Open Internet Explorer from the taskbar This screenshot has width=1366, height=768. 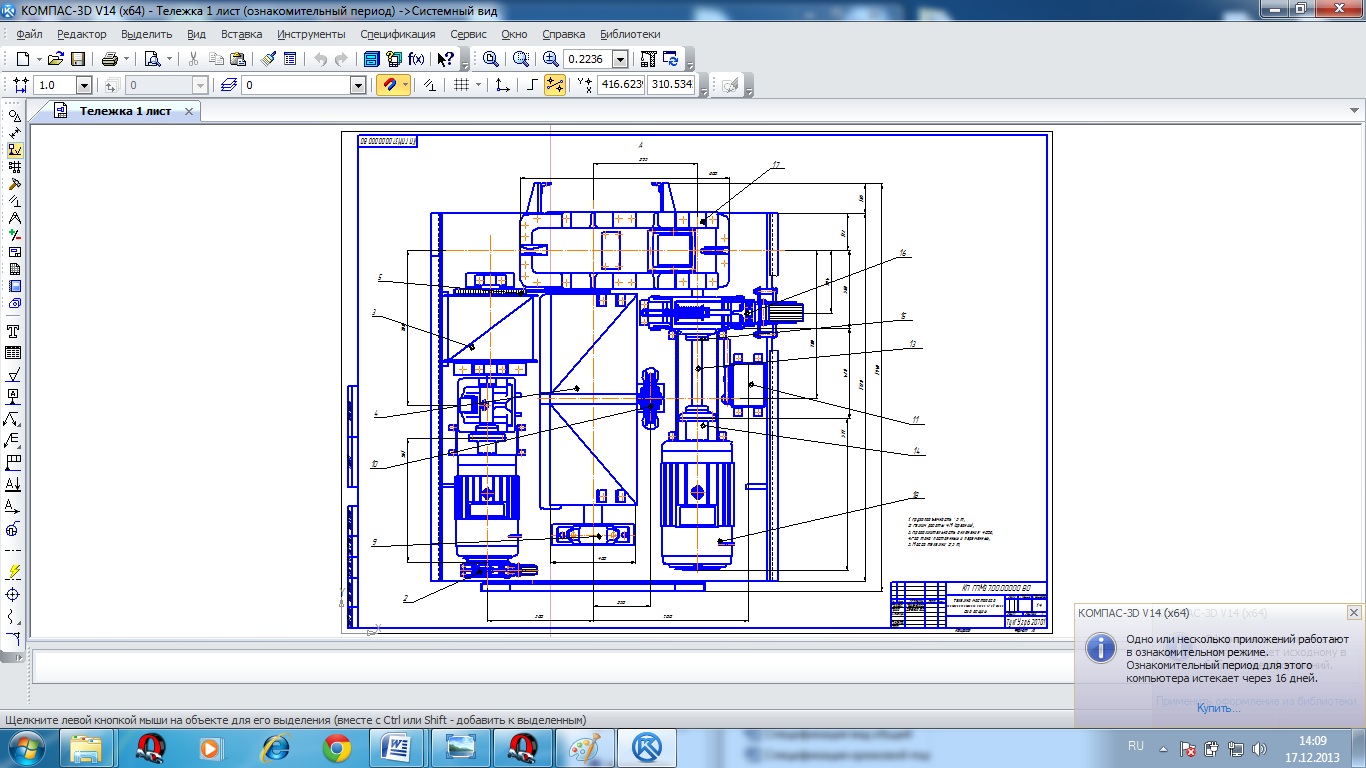click(275, 748)
